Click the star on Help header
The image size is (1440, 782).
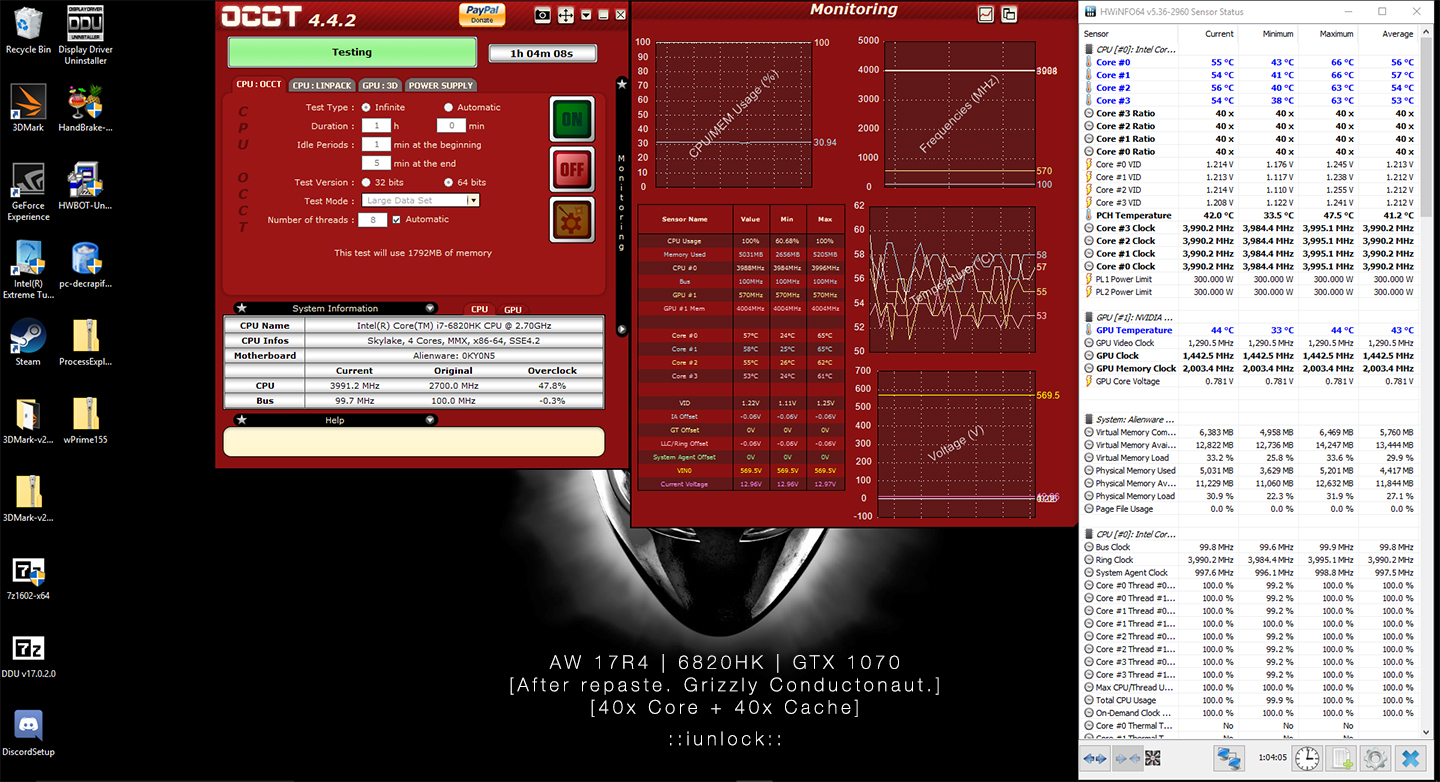pos(242,420)
